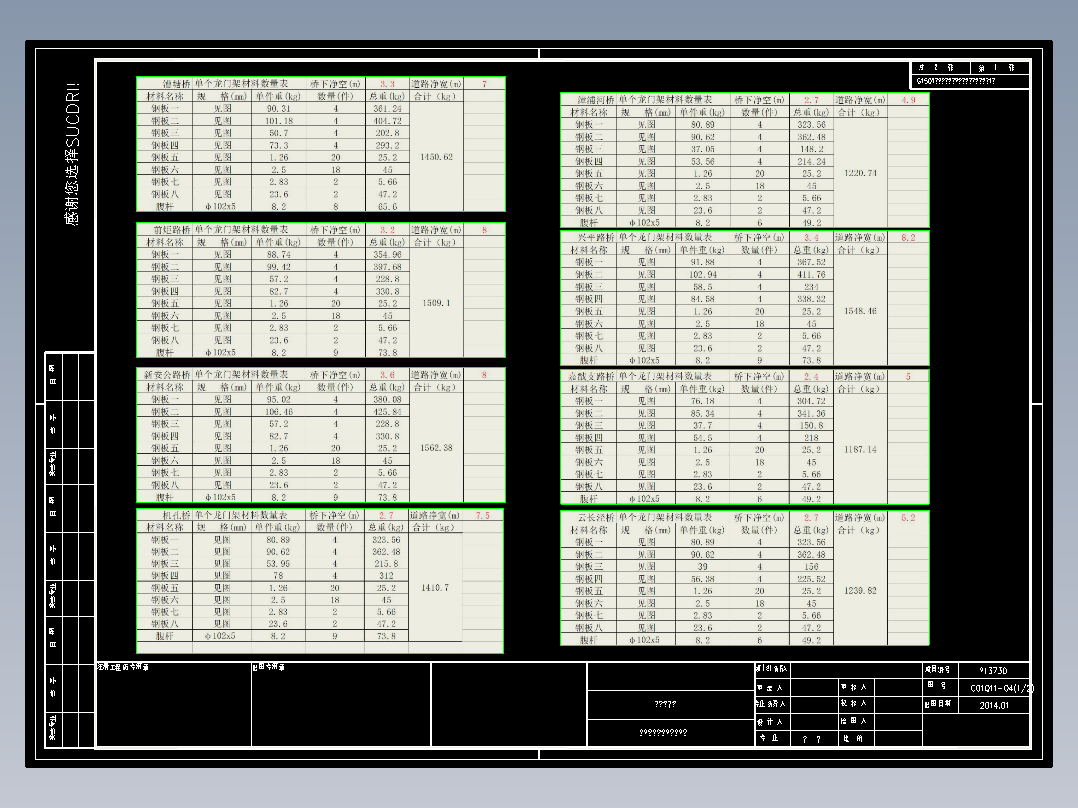This screenshot has width=1078, height=808.
Task: Click the 76.18 unit weight cell
Action: point(703,401)
